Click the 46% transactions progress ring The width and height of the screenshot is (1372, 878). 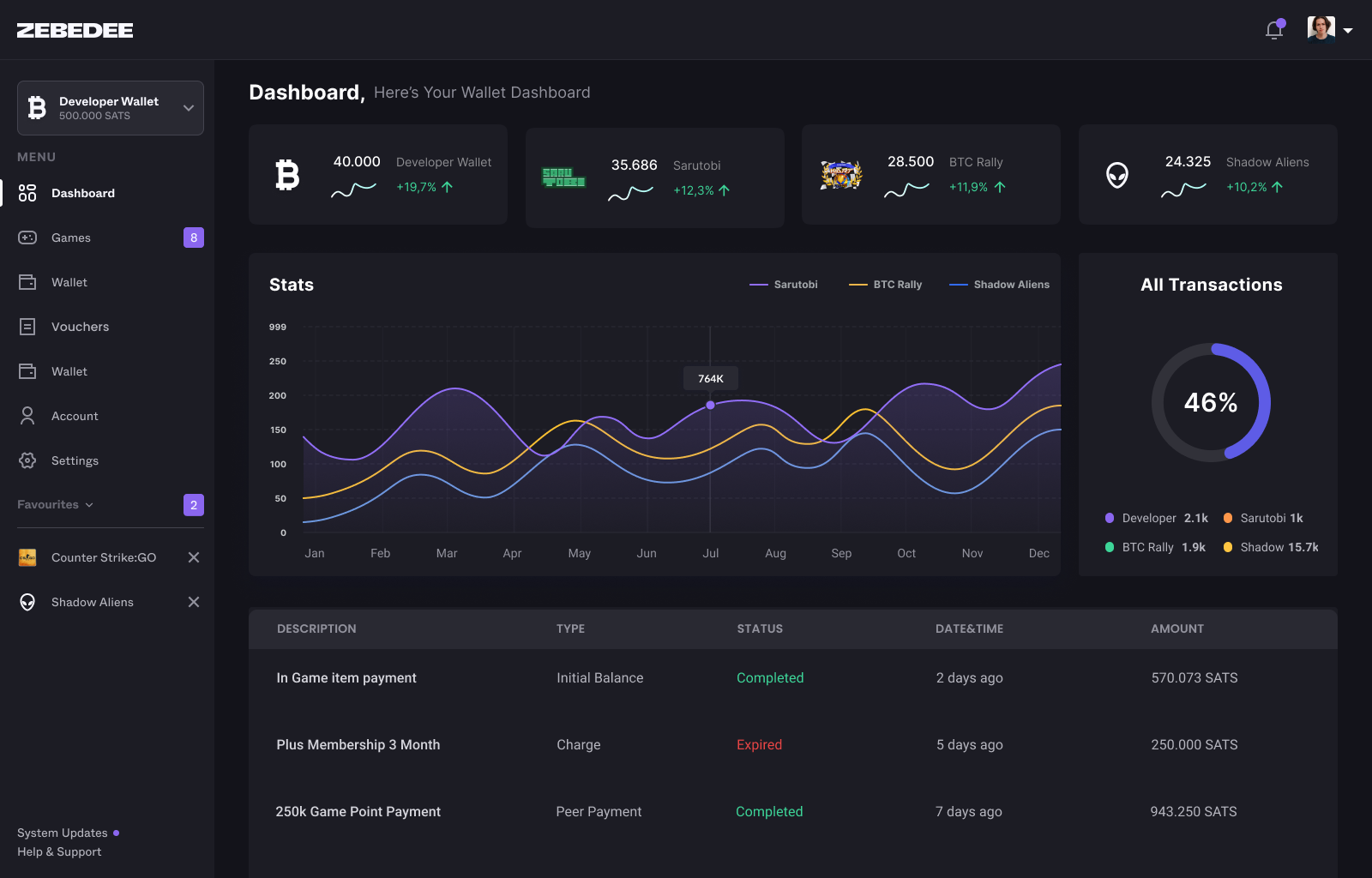(x=1210, y=402)
